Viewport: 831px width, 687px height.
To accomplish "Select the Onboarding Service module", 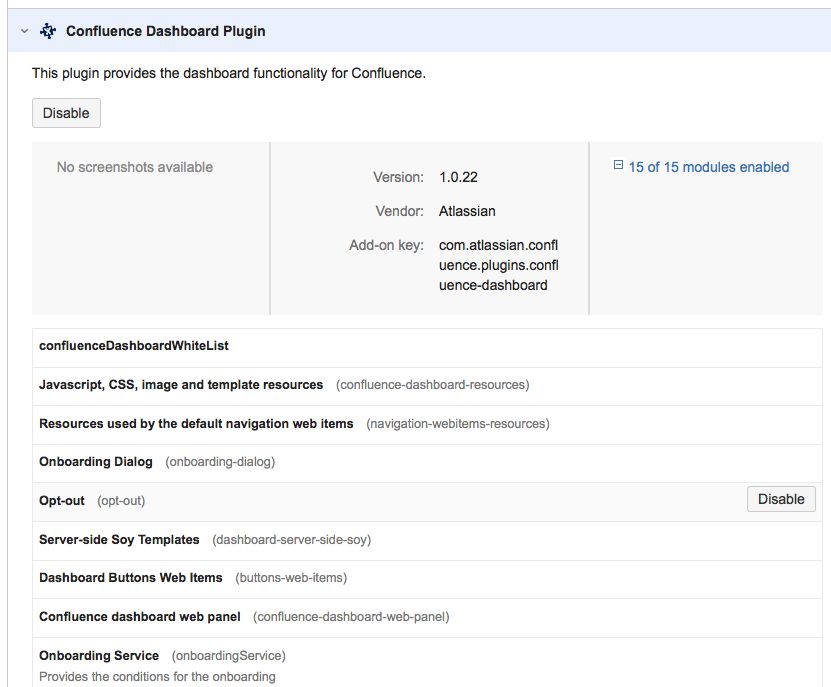I will 99,656.
